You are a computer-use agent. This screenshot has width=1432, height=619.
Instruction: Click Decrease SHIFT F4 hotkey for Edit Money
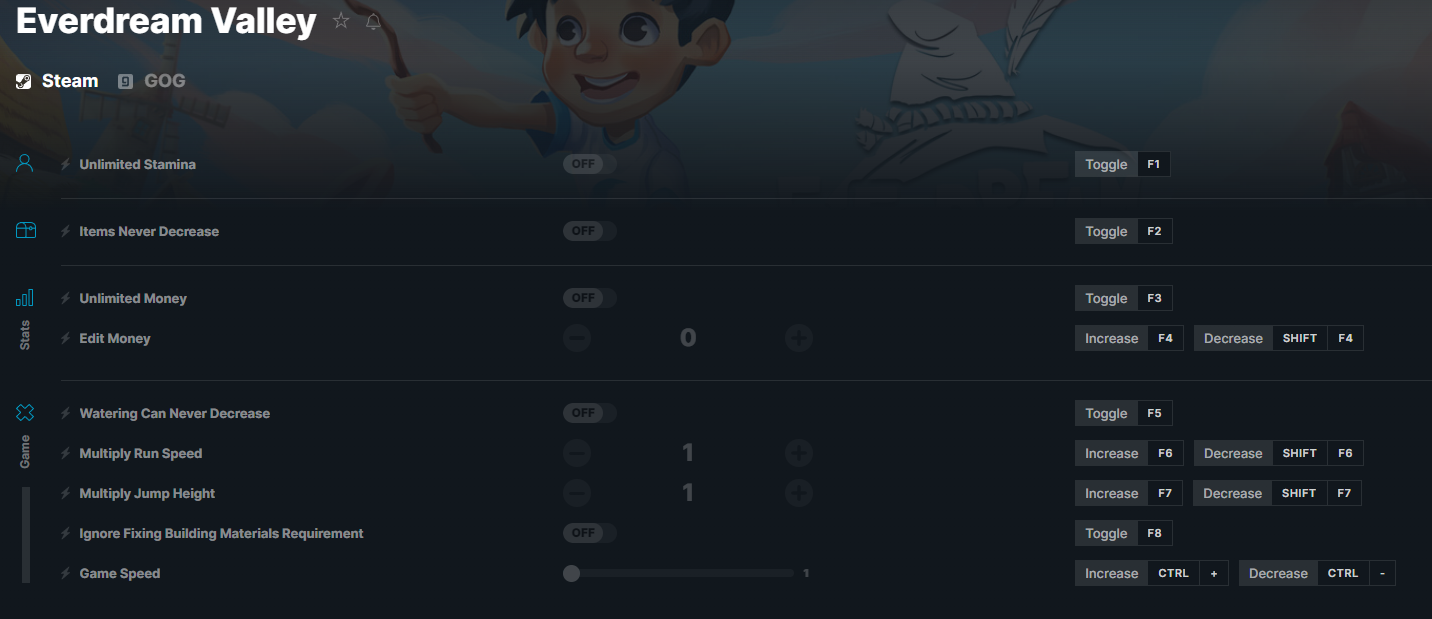pyautogui.click(x=1279, y=338)
